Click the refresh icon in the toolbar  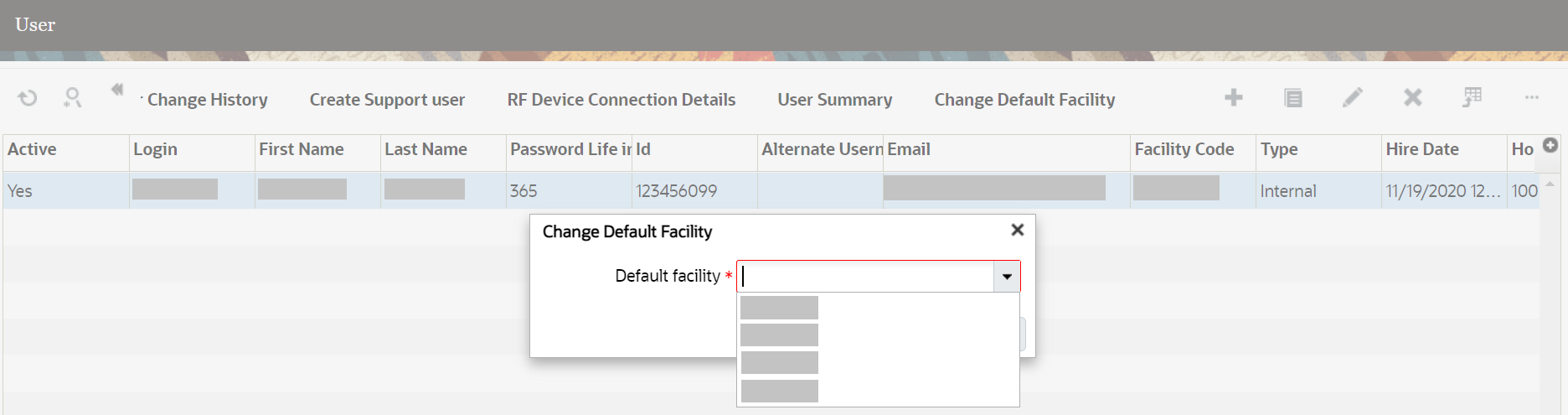pyautogui.click(x=28, y=98)
